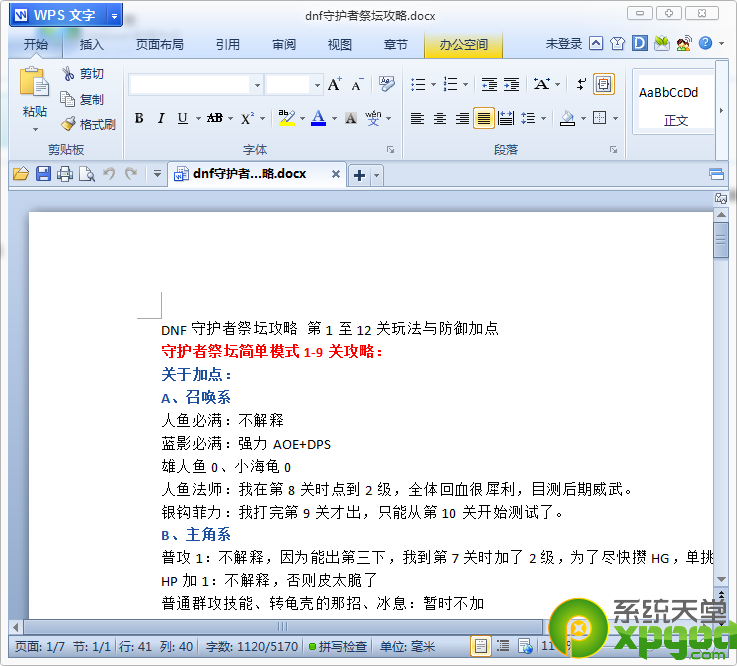Open the 引用 ribbon tab

tap(228, 45)
